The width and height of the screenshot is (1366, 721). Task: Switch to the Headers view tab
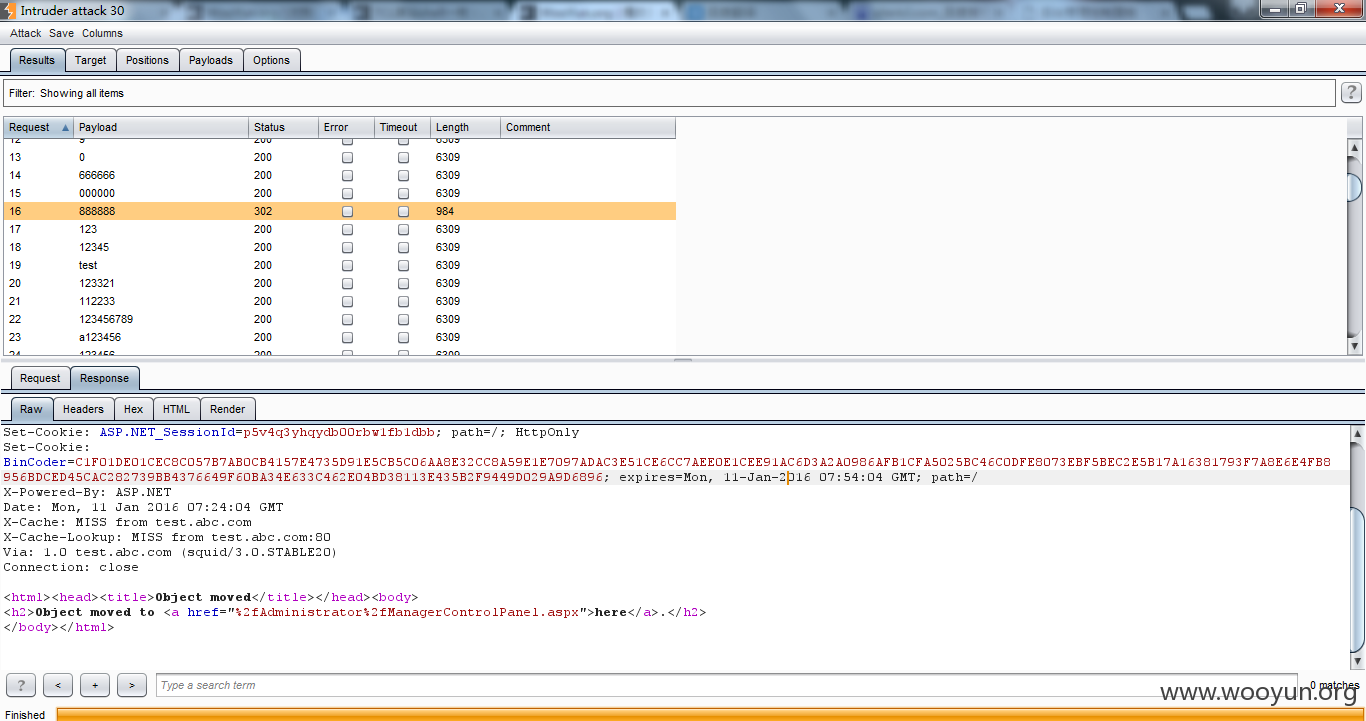pos(83,409)
